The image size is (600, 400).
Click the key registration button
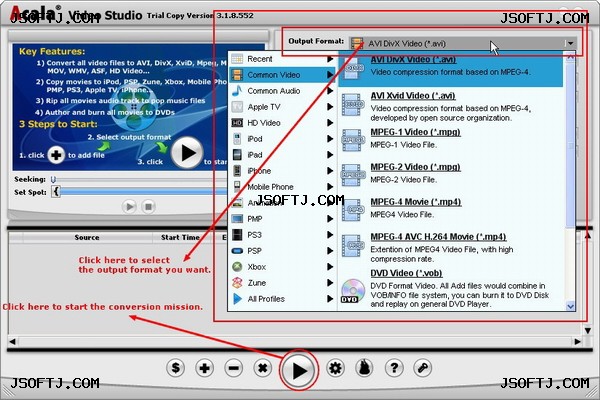423,368
